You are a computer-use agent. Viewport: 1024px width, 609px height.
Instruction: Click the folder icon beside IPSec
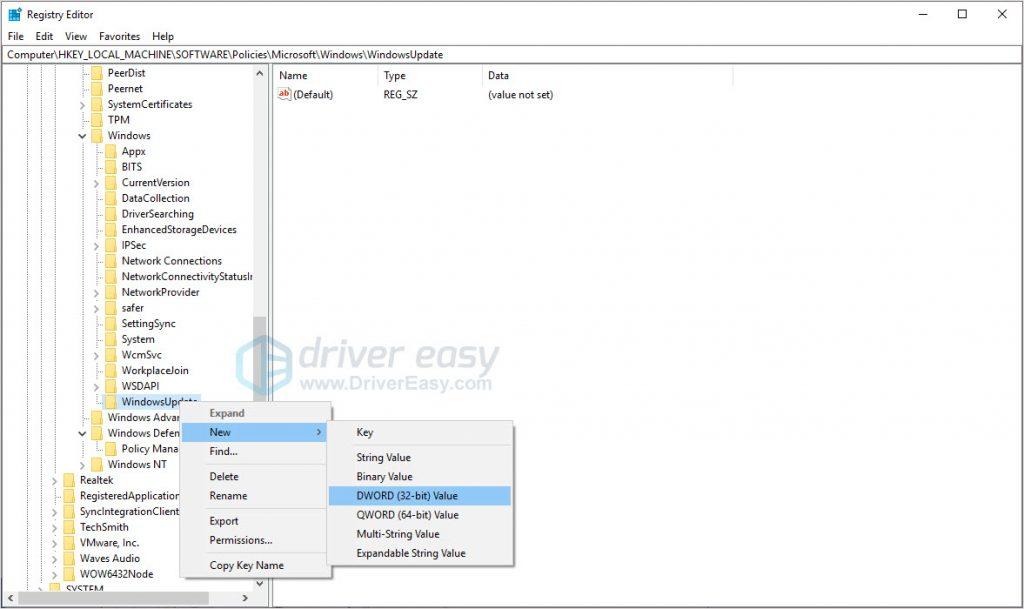113,245
